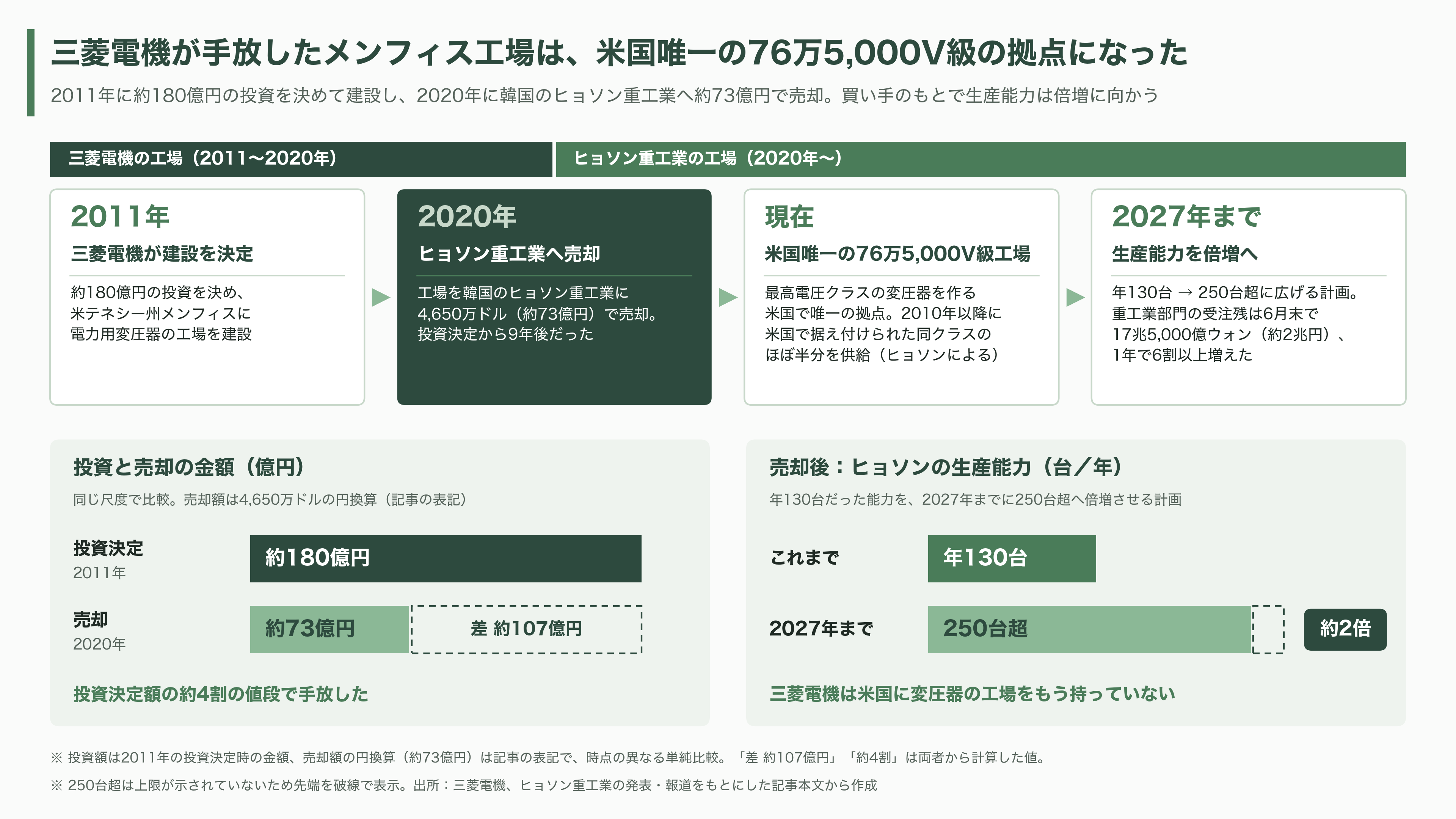Click the 三菱電機が建設を決定 heading

[162, 254]
